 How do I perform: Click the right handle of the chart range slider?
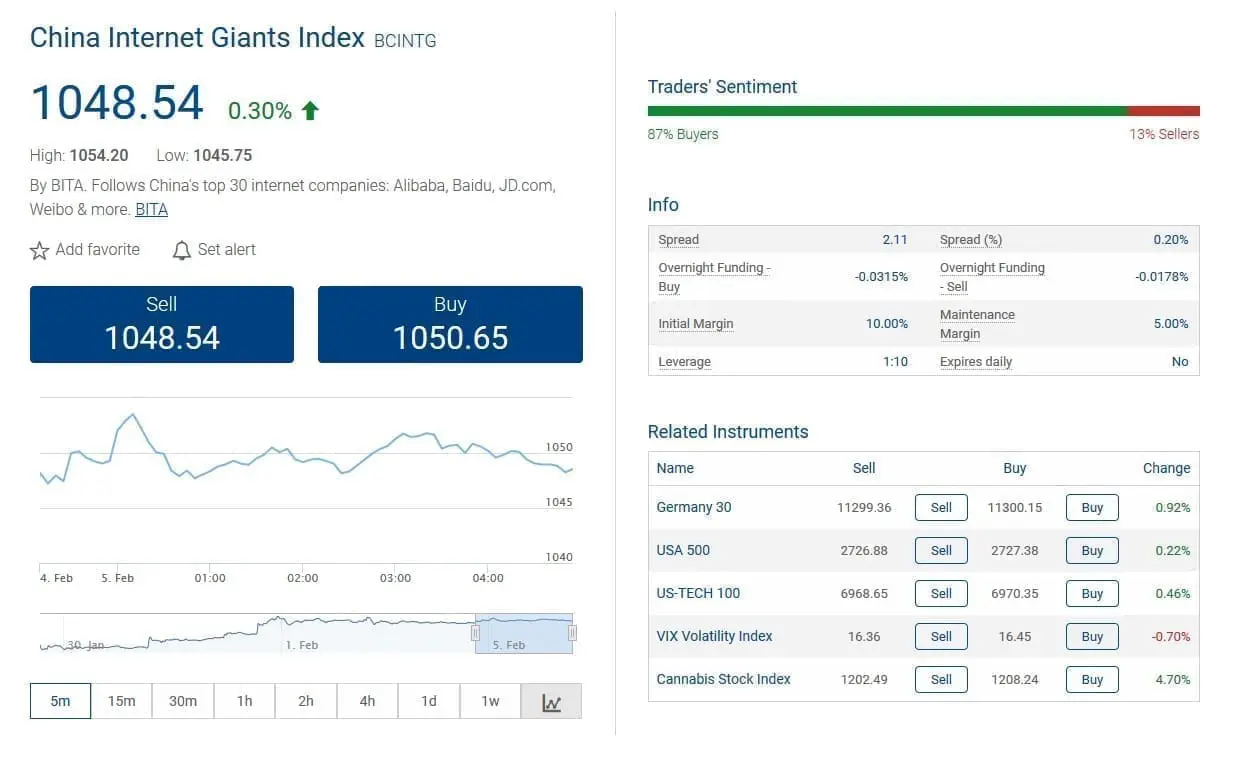coord(571,632)
